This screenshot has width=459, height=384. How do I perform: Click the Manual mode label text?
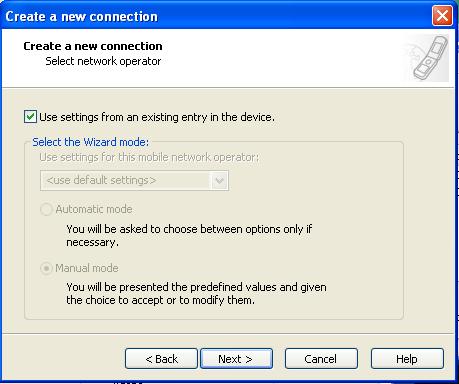87,268
